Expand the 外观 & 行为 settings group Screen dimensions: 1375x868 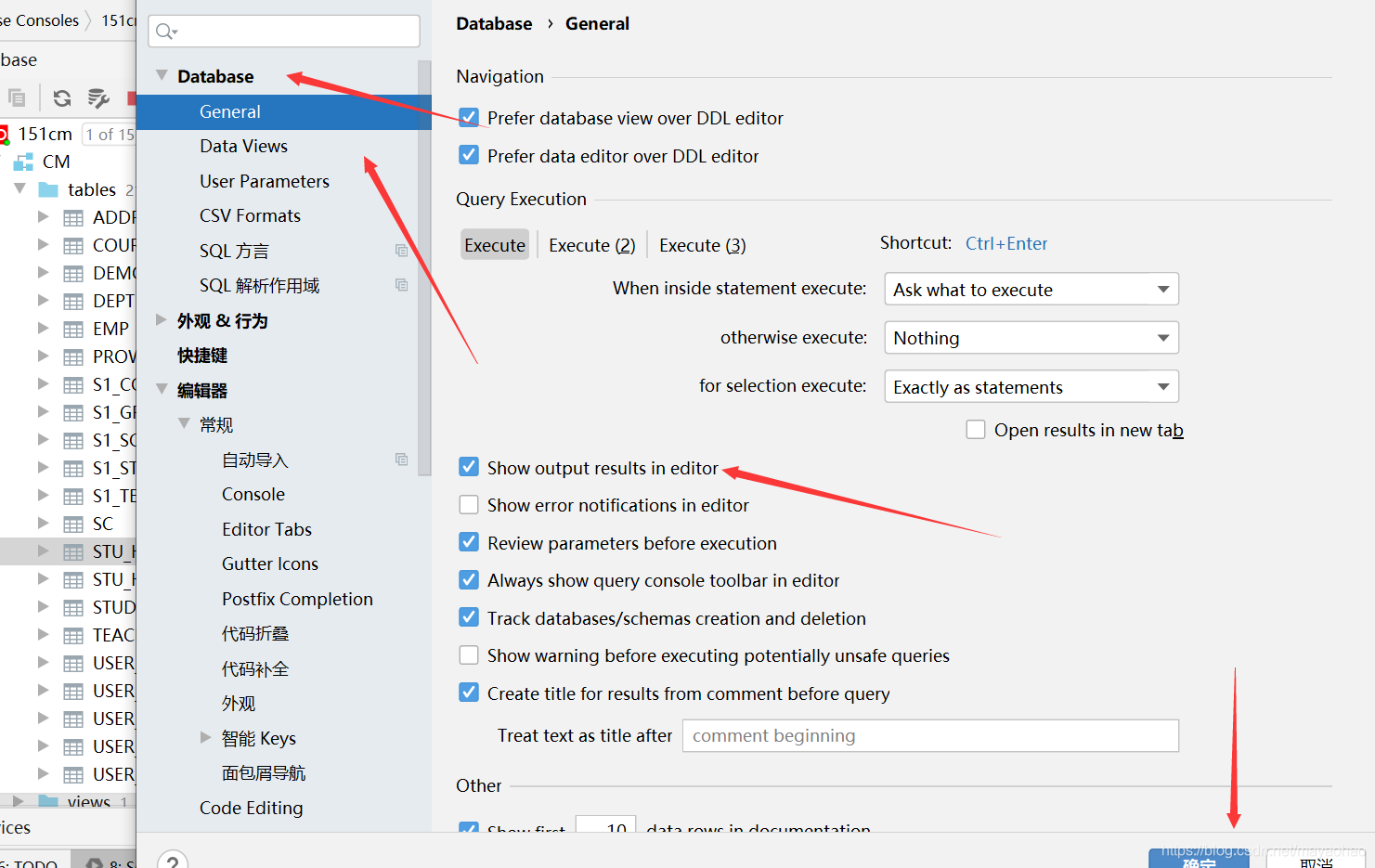click(162, 320)
